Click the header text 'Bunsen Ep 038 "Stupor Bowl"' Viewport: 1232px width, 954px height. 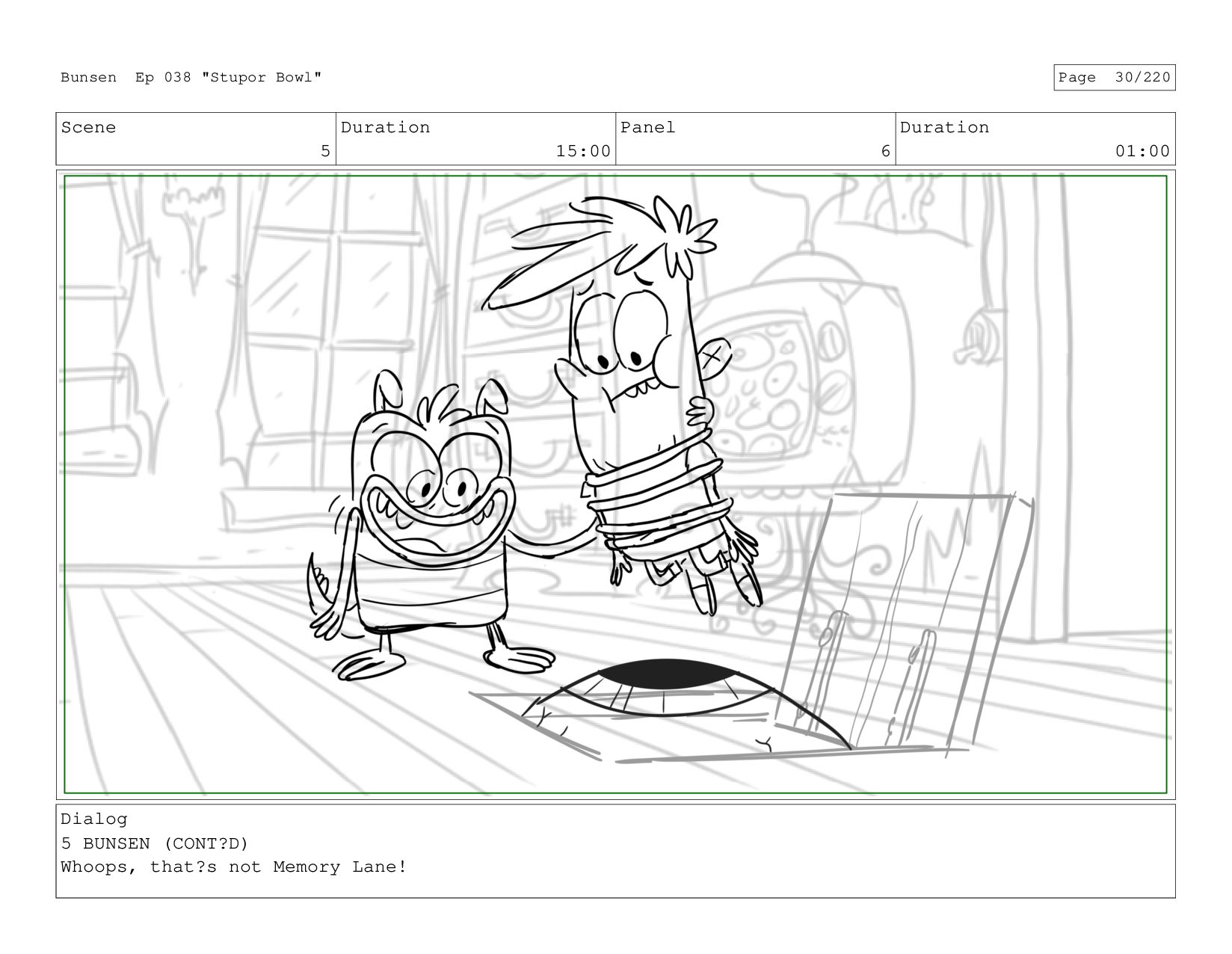pyautogui.click(x=191, y=78)
